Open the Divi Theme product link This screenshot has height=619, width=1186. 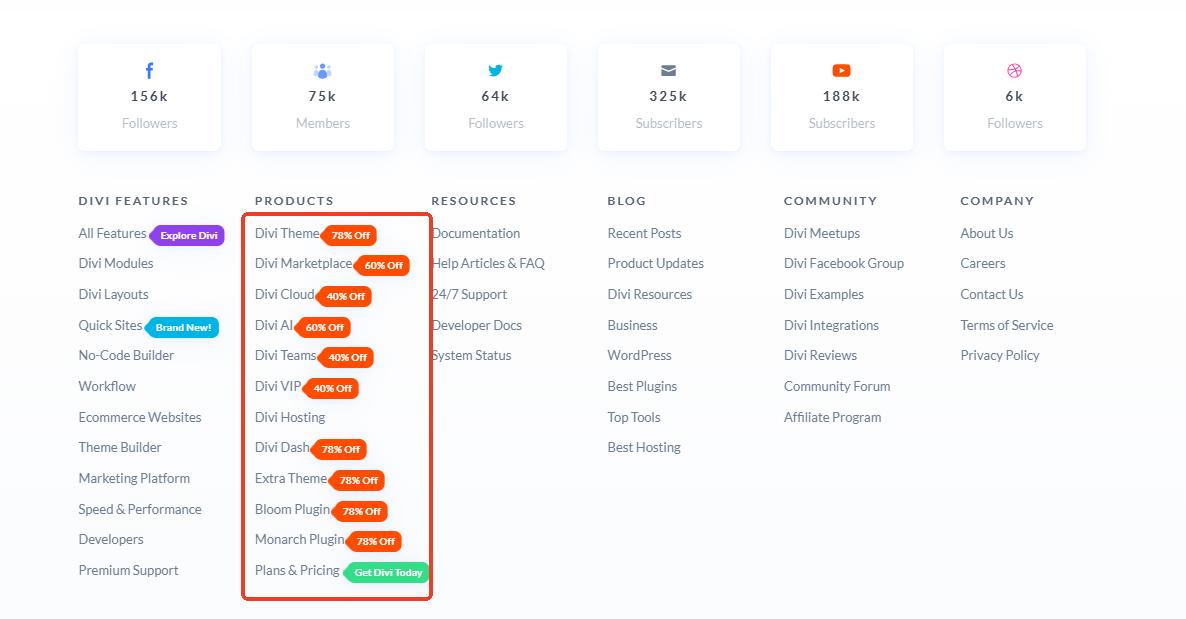pyautogui.click(x=287, y=233)
